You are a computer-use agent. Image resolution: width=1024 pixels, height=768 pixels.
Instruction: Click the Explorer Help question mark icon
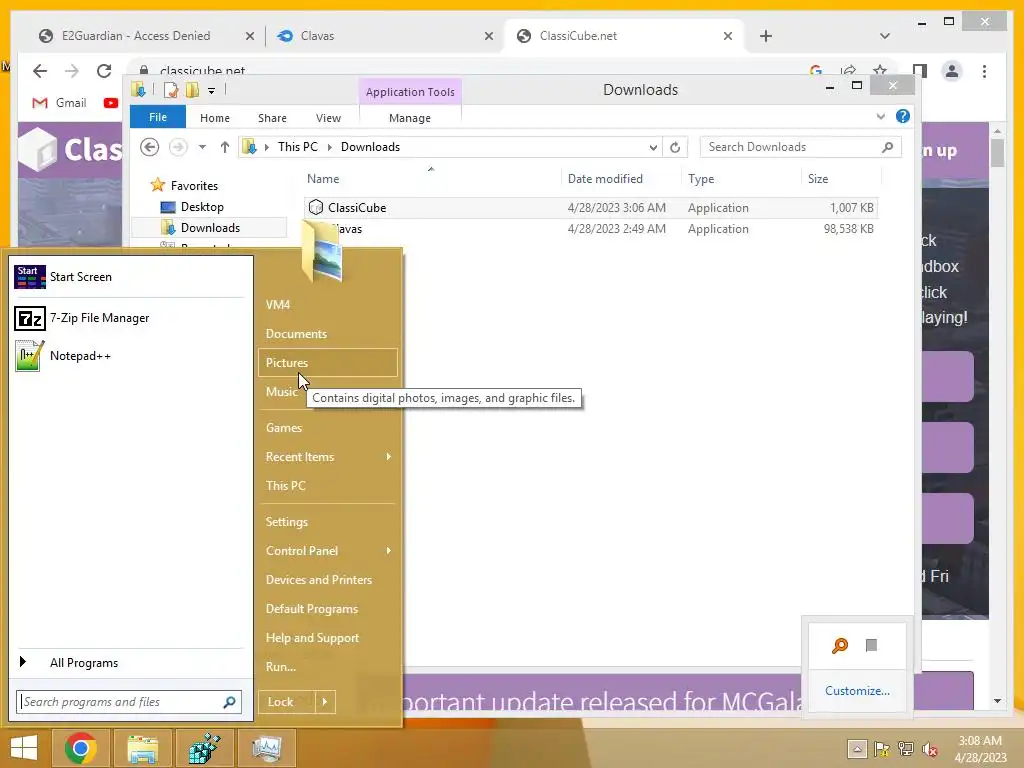tap(903, 116)
